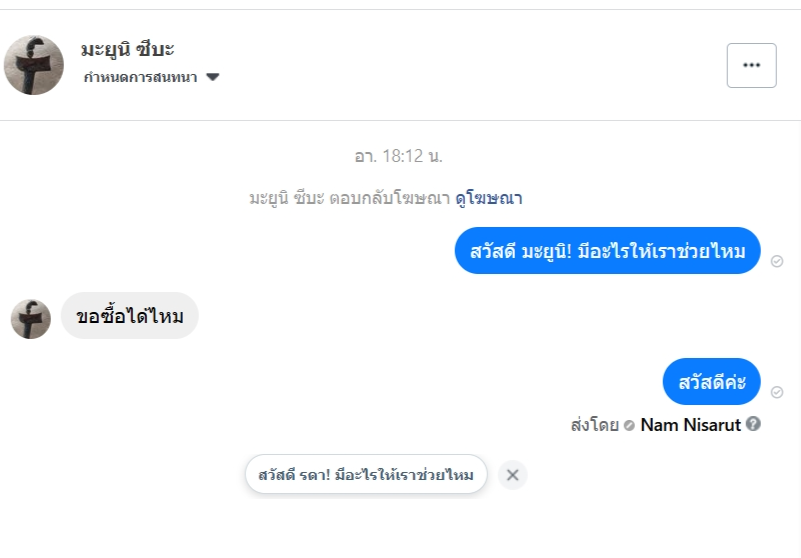
Task: Click the มะยูนิ ซีบะ ตอบกลับโฆษณา notice text
Action: point(349,198)
